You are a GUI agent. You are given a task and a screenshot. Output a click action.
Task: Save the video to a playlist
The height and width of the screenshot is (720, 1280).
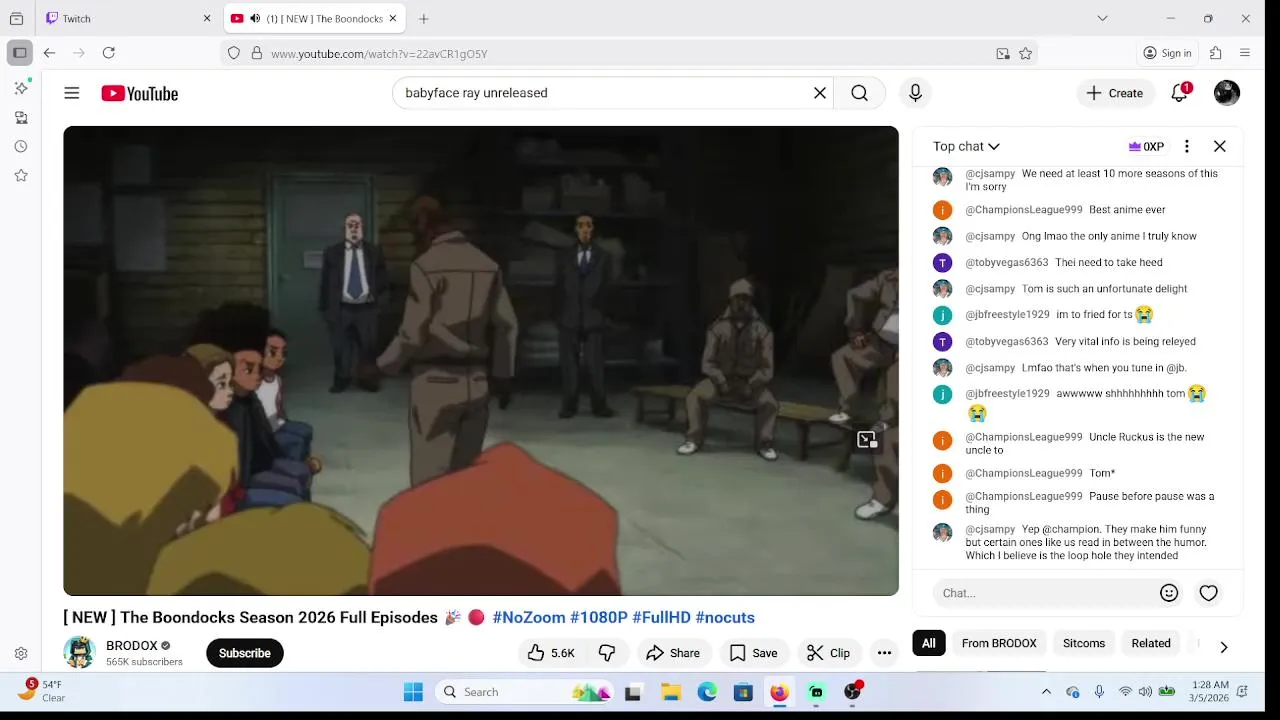pos(753,653)
